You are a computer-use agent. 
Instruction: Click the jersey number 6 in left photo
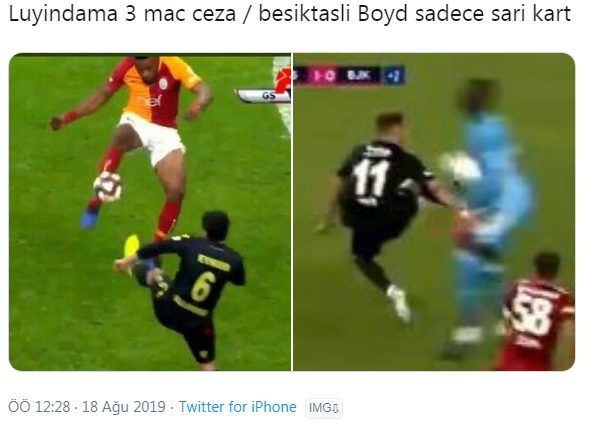click(x=203, y=287)
